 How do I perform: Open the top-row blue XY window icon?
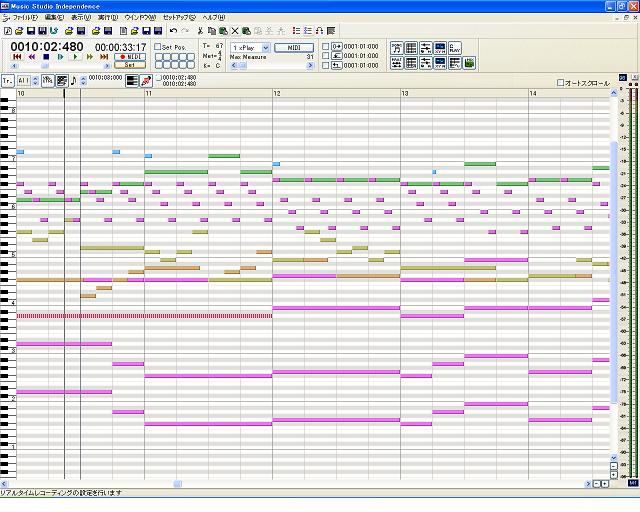click(440, 48)
